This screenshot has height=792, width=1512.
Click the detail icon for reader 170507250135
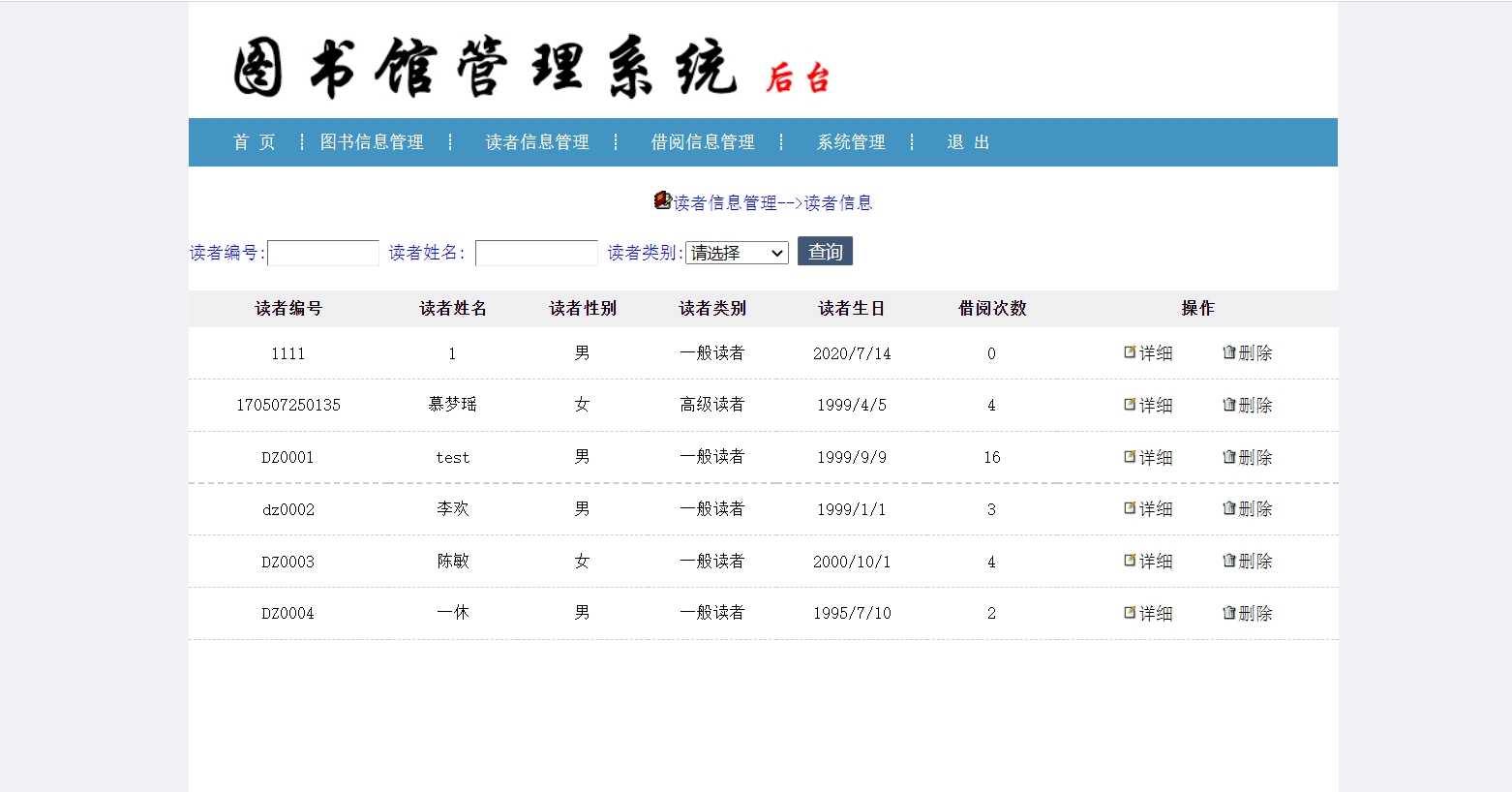(1130, 405)
